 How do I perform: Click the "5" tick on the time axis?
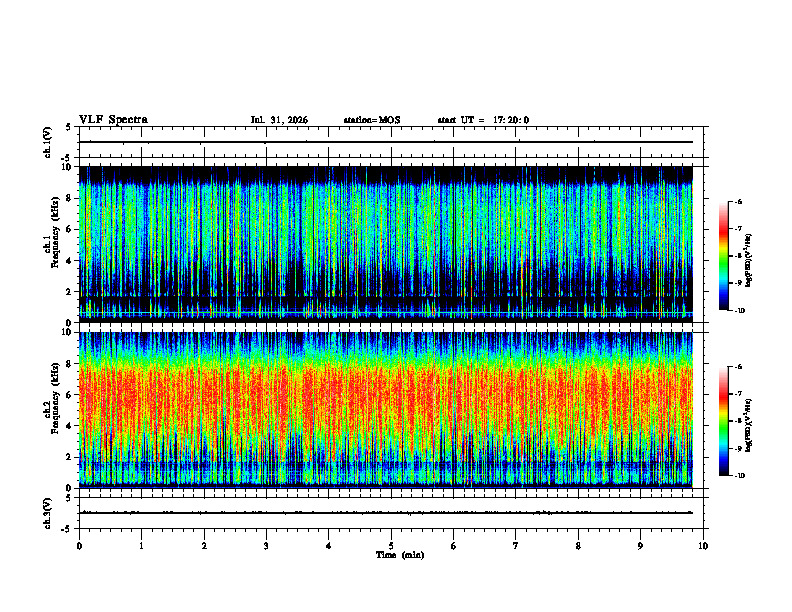pos(391,546)
